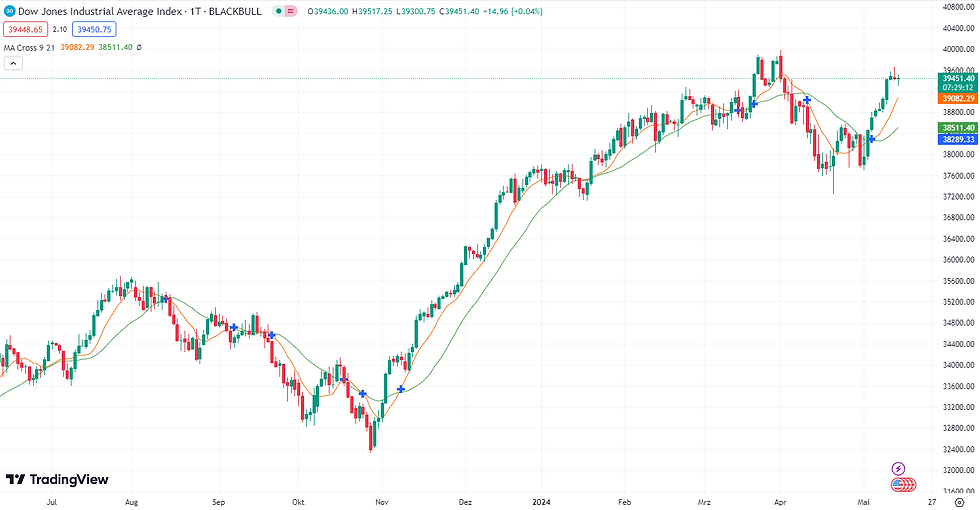Click the Okt label on time axis

[x=298, y=502]
